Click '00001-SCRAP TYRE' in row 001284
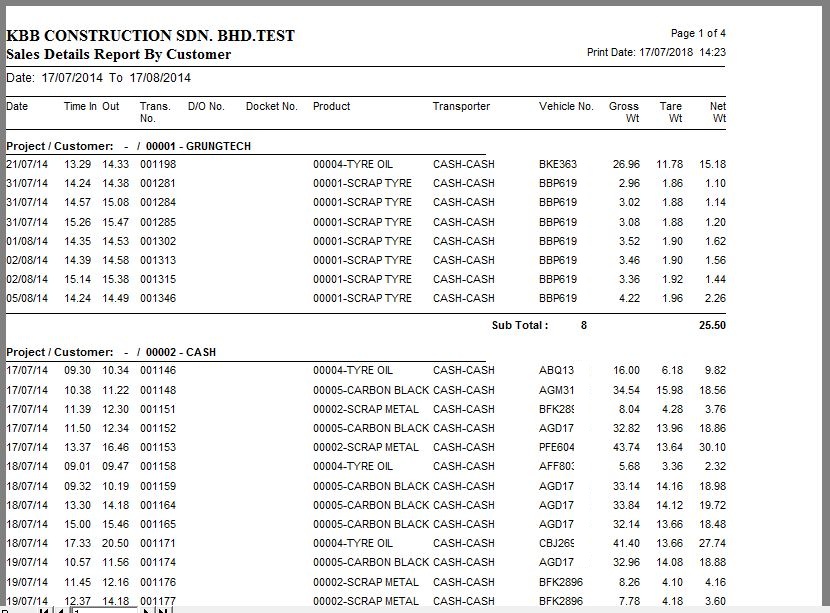Viewport: 830px width, 613px height. pos(362,203)
